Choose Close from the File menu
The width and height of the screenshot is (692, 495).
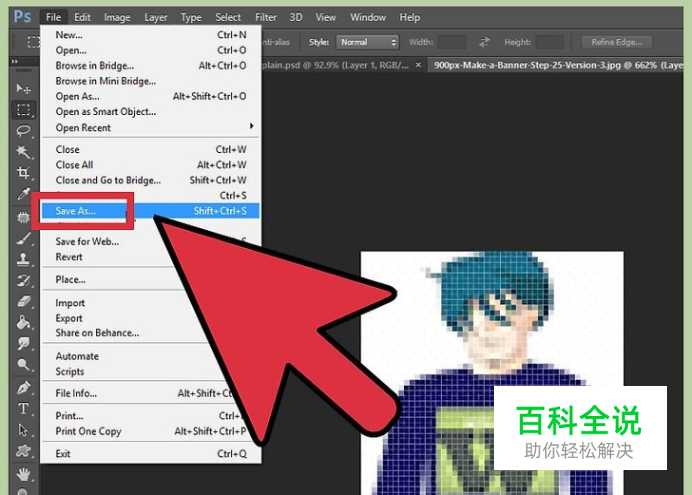click(x=151, y=150)
